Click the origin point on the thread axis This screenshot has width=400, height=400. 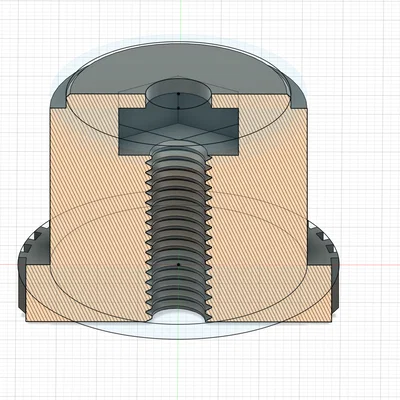pos(178,265)
